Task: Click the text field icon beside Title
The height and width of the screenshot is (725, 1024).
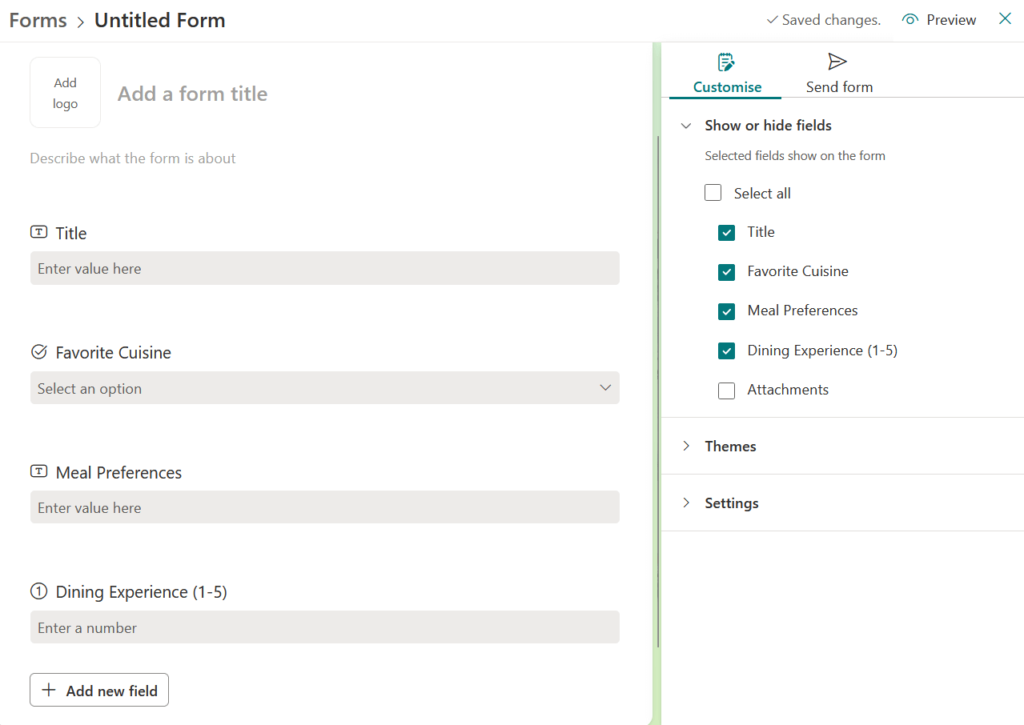Action: (39, 232)
